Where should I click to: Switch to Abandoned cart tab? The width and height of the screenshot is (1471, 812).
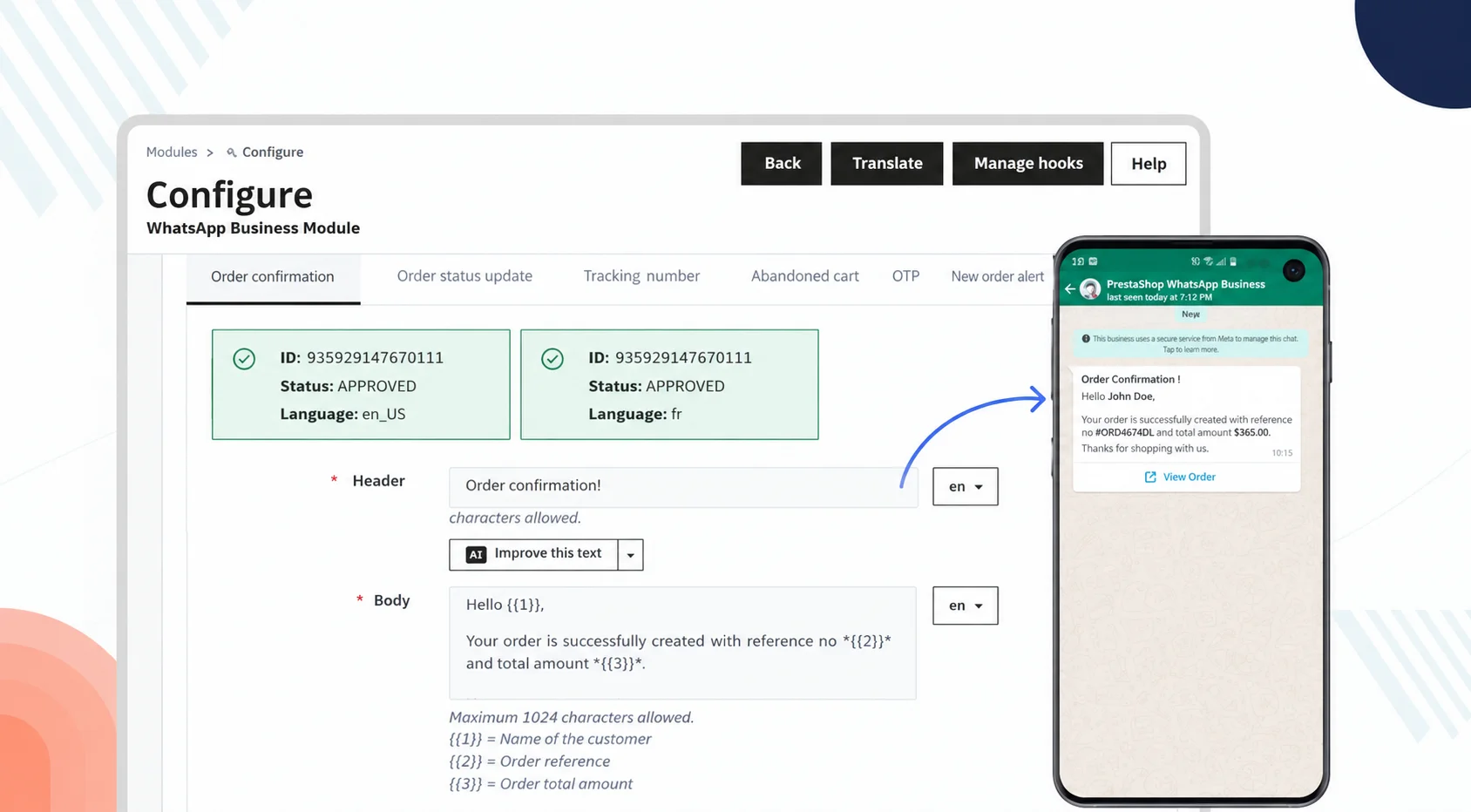[805, 276]
